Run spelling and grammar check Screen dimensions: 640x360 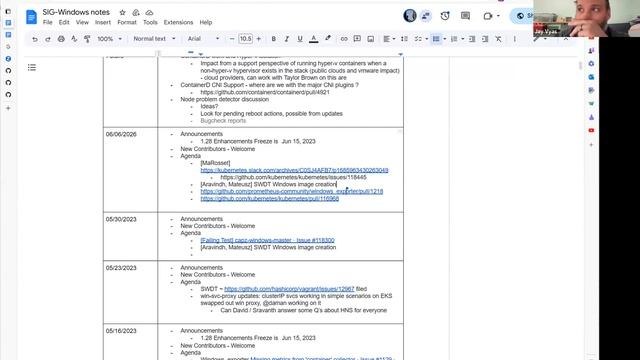point(74,39)
